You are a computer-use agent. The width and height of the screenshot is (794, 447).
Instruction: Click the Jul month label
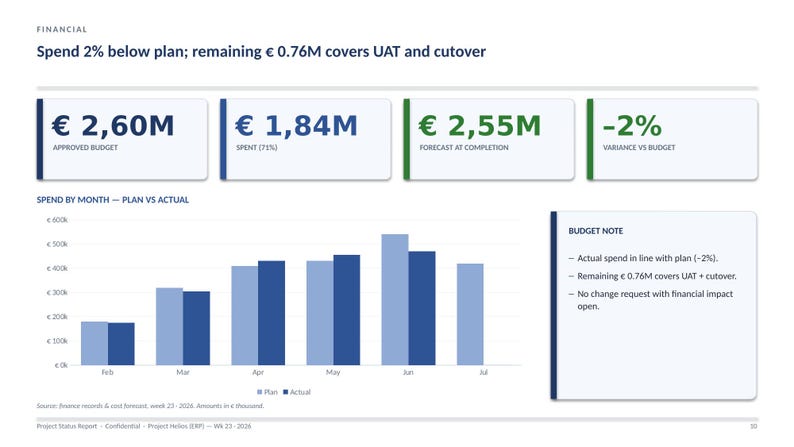click(x=484, y=372)
